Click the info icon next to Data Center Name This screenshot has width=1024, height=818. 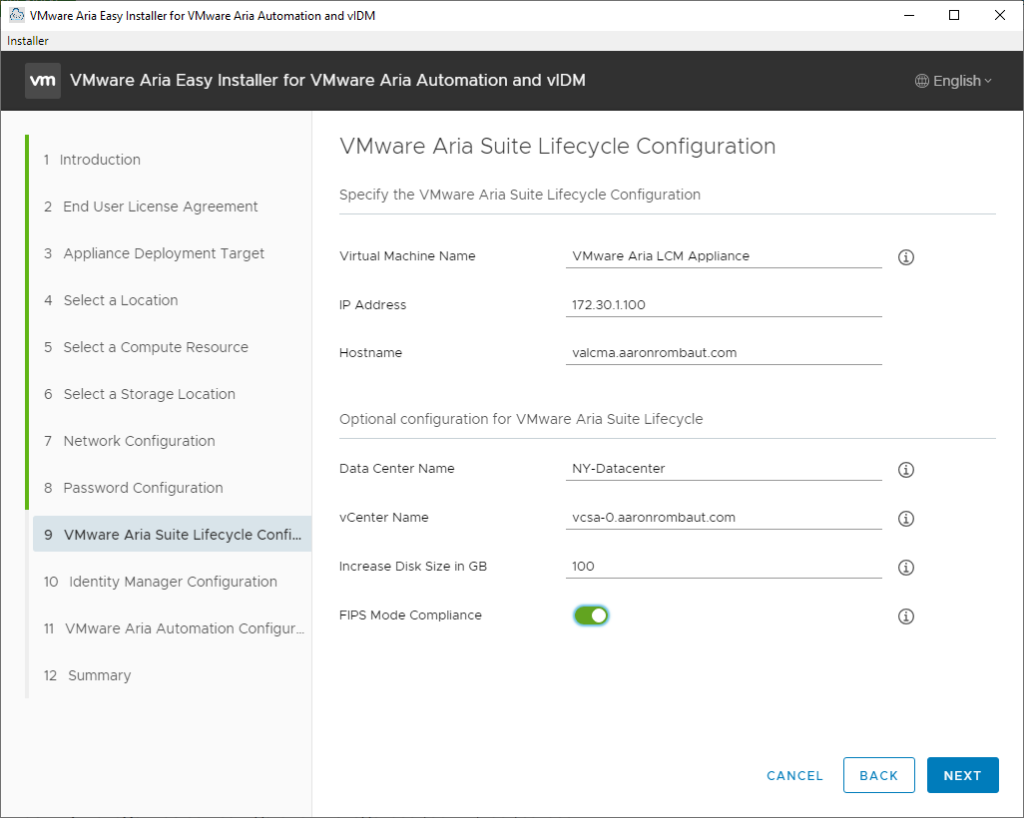click(906, 469)
